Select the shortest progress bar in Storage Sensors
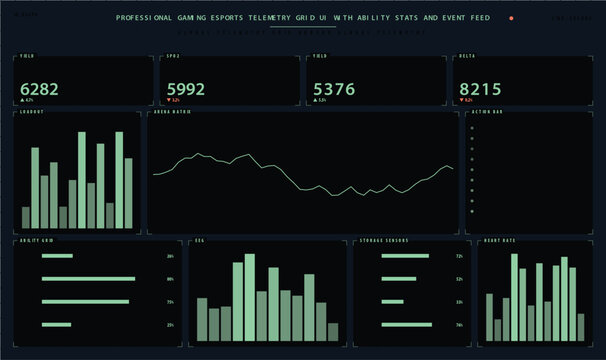This screenshot has height=360, width=606. [x=392, y=302]
